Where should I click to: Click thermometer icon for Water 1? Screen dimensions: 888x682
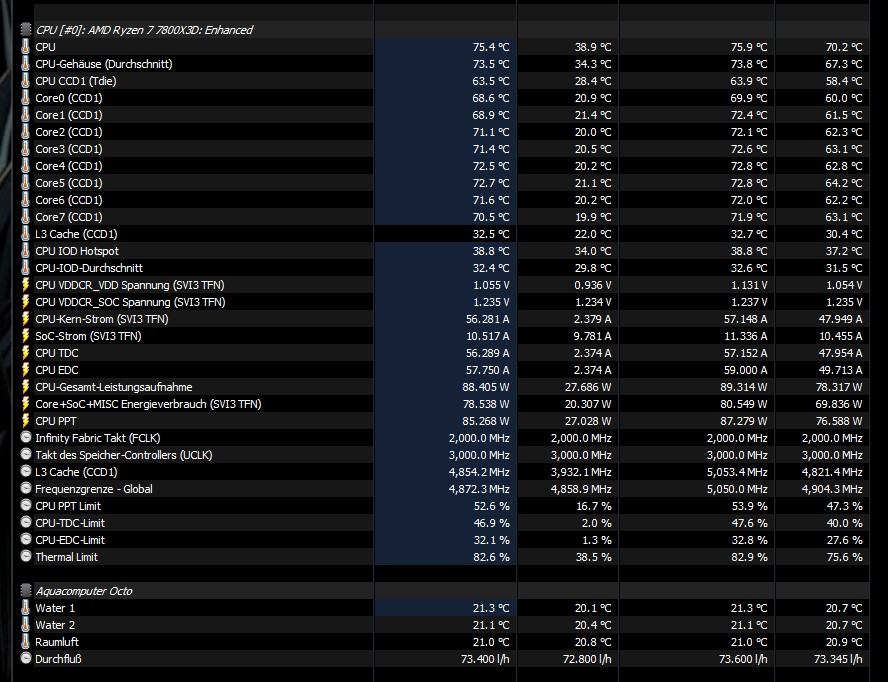point(25,607)
